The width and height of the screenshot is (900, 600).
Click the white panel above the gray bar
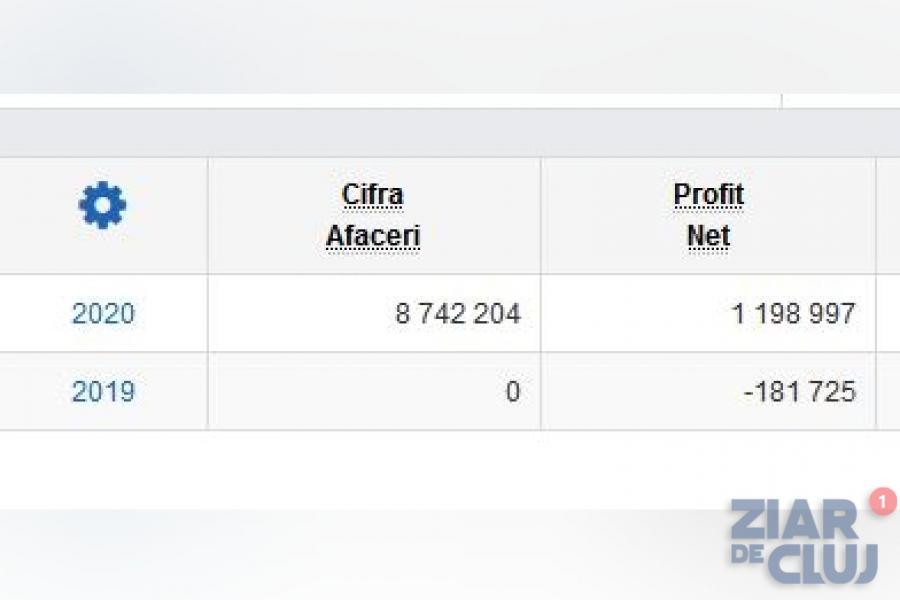390,101
